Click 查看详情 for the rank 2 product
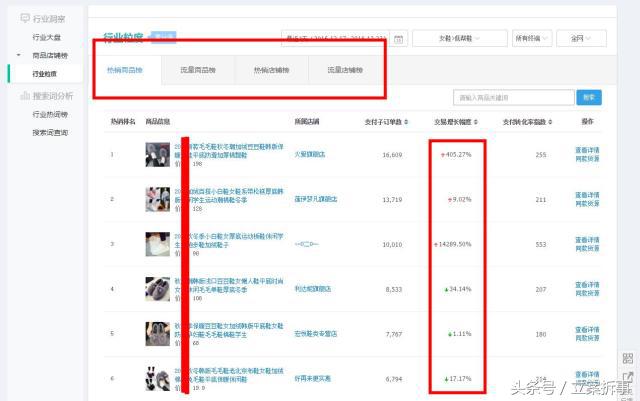This screenshot has height=401, width=640. click(x=587, y=195)
